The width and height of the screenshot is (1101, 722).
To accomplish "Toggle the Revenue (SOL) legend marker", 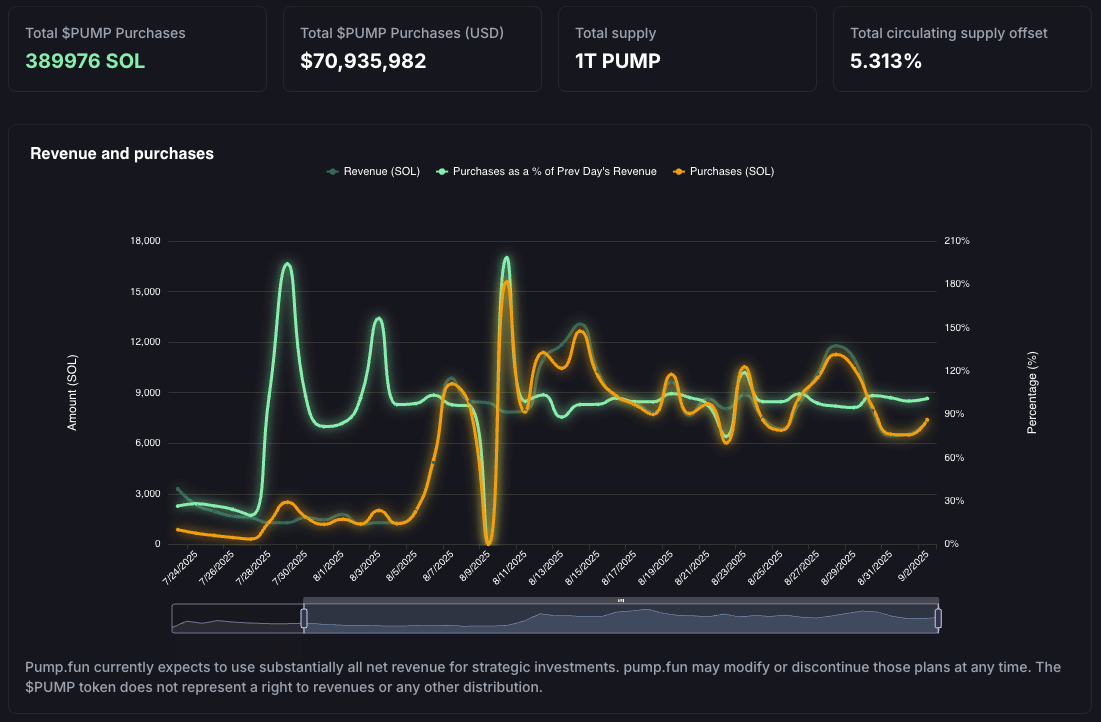I will [x=333, y=171].
